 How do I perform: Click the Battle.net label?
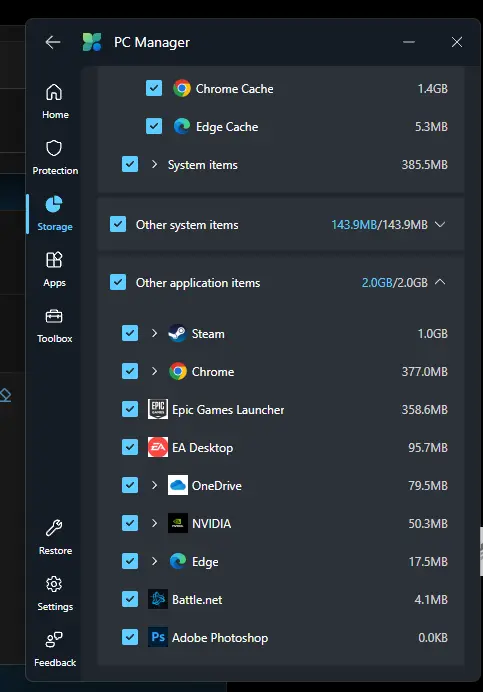(x=197, y=600)
